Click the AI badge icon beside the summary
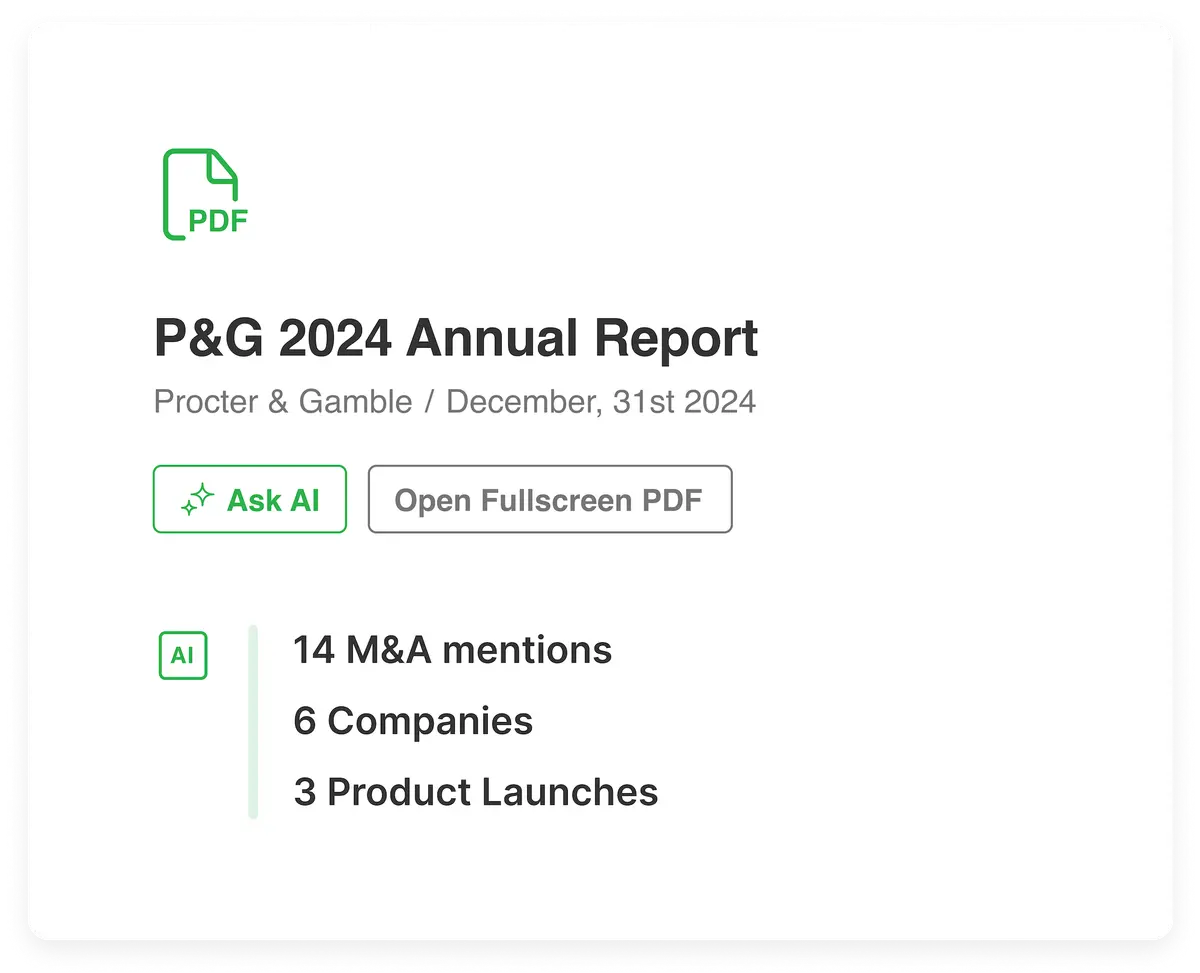Image resolution: width=1200 pixels, height=973 pixels. click(183, 656)
